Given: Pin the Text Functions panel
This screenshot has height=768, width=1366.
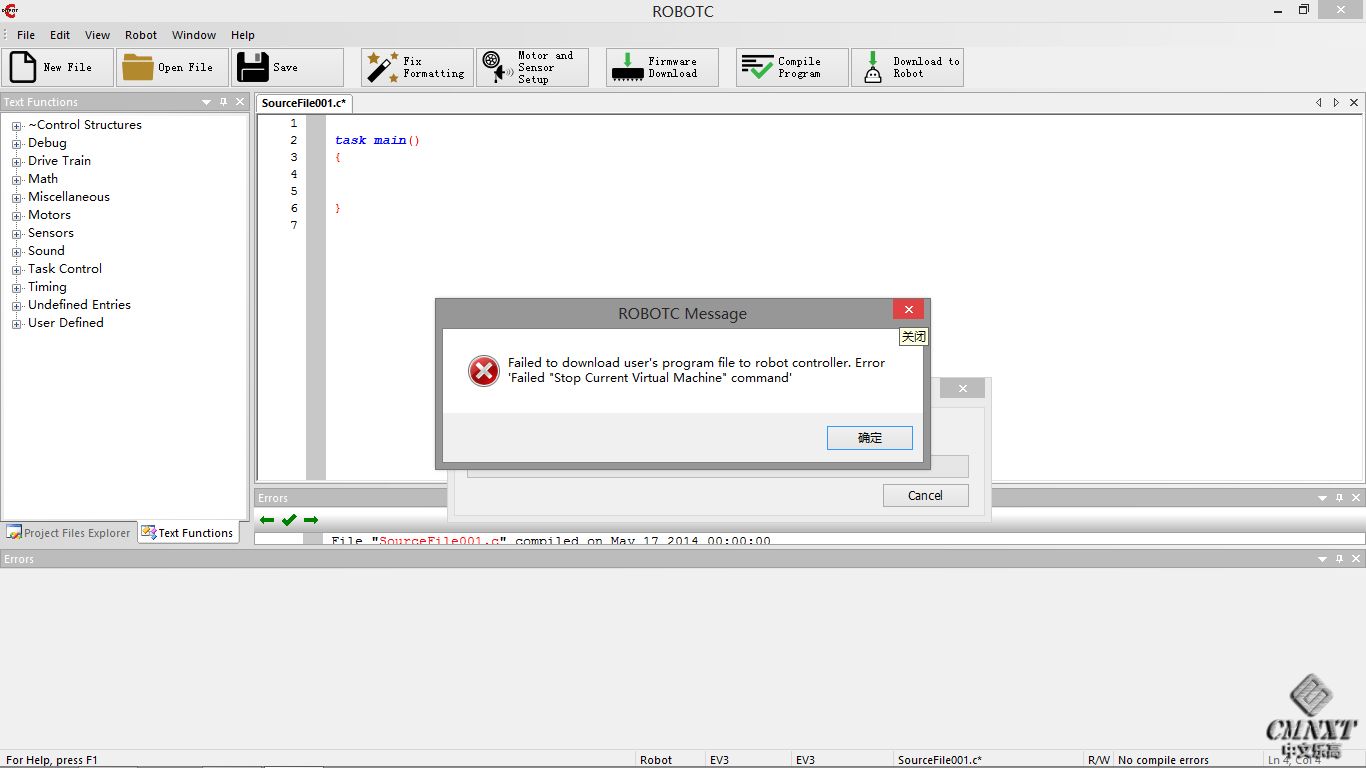Looking at the screenshot, I should coord(223,102).
